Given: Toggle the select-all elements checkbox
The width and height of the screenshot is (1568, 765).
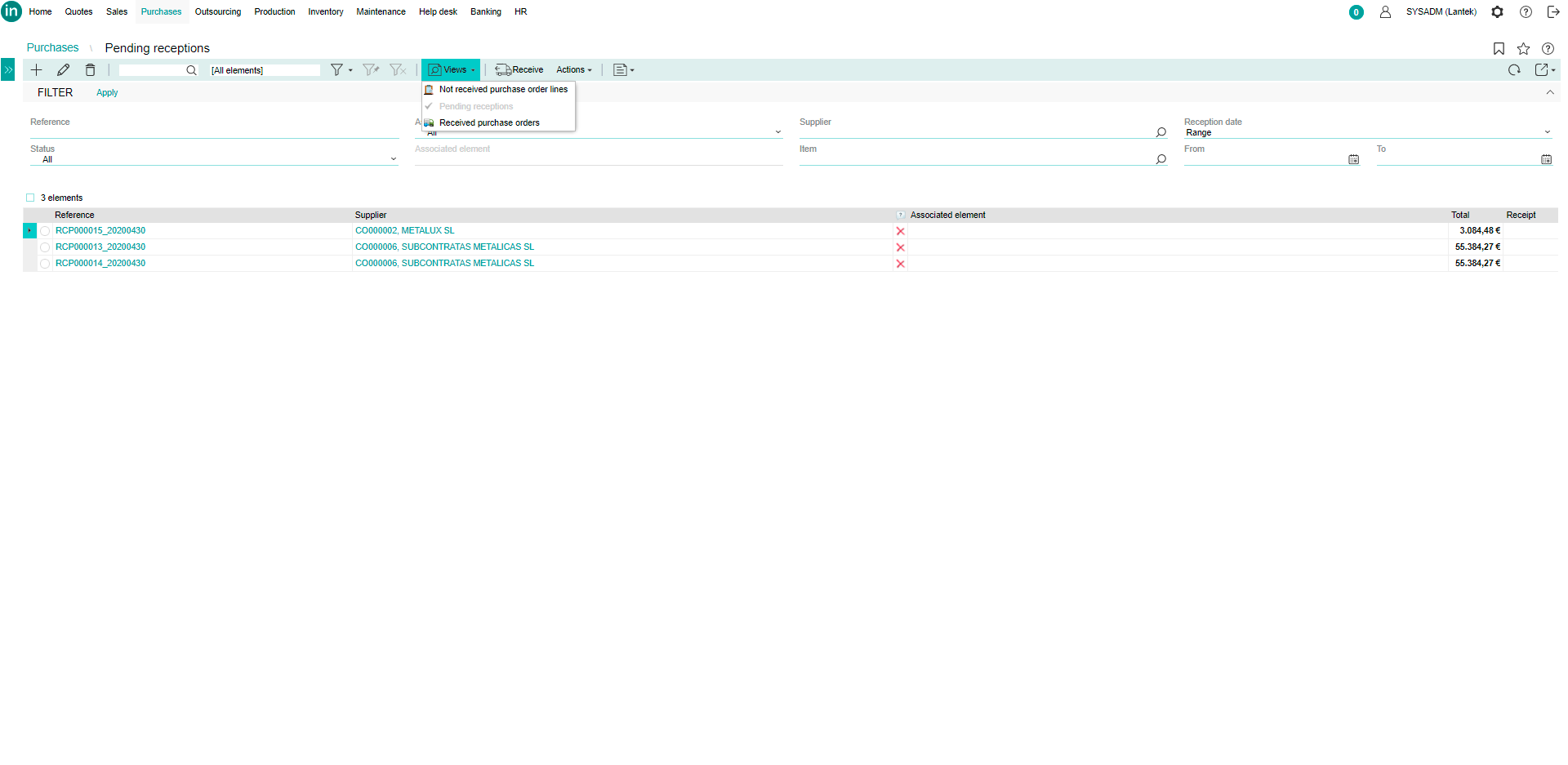Looking at the screenshot, I should 30,198.
